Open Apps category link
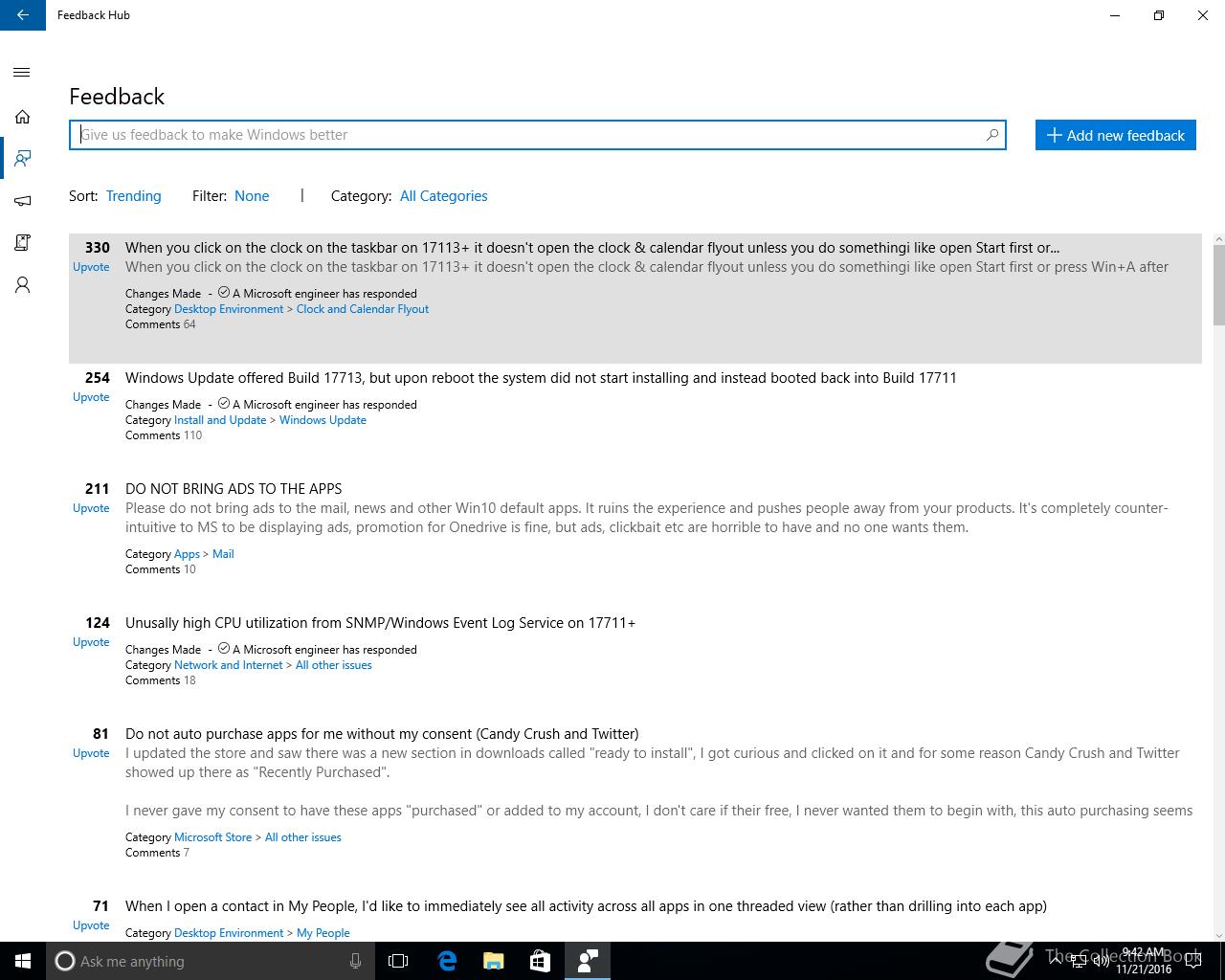Viewport: 1225px width, 980px height. point(187,554)
